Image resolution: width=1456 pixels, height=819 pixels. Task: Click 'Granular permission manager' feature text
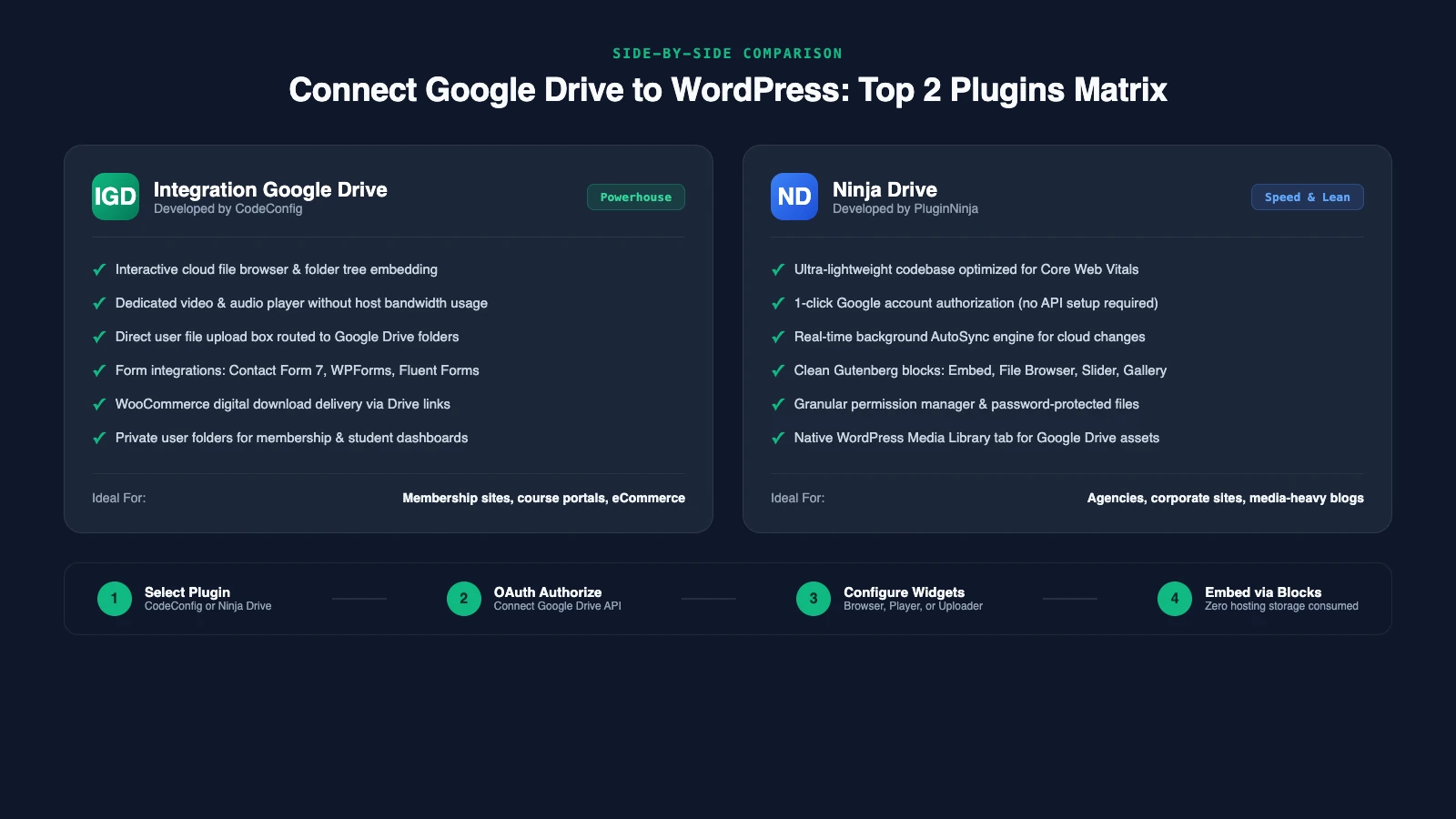pos(966,404)
